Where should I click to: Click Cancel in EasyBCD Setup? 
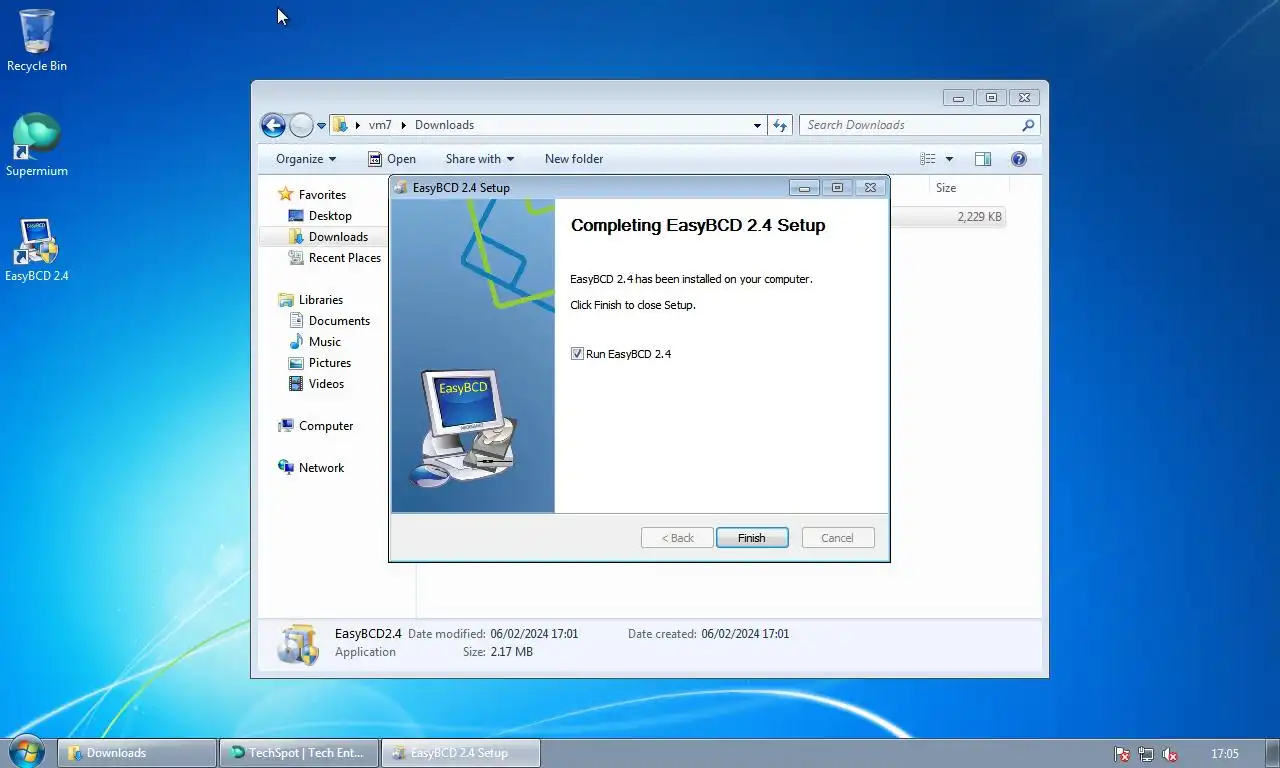[838, 538]
